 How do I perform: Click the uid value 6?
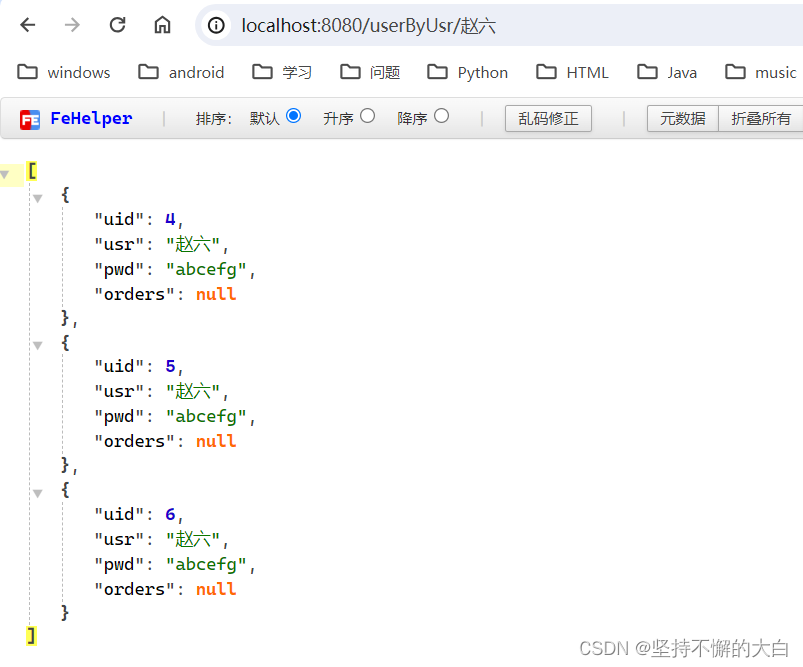click(170, 514)
